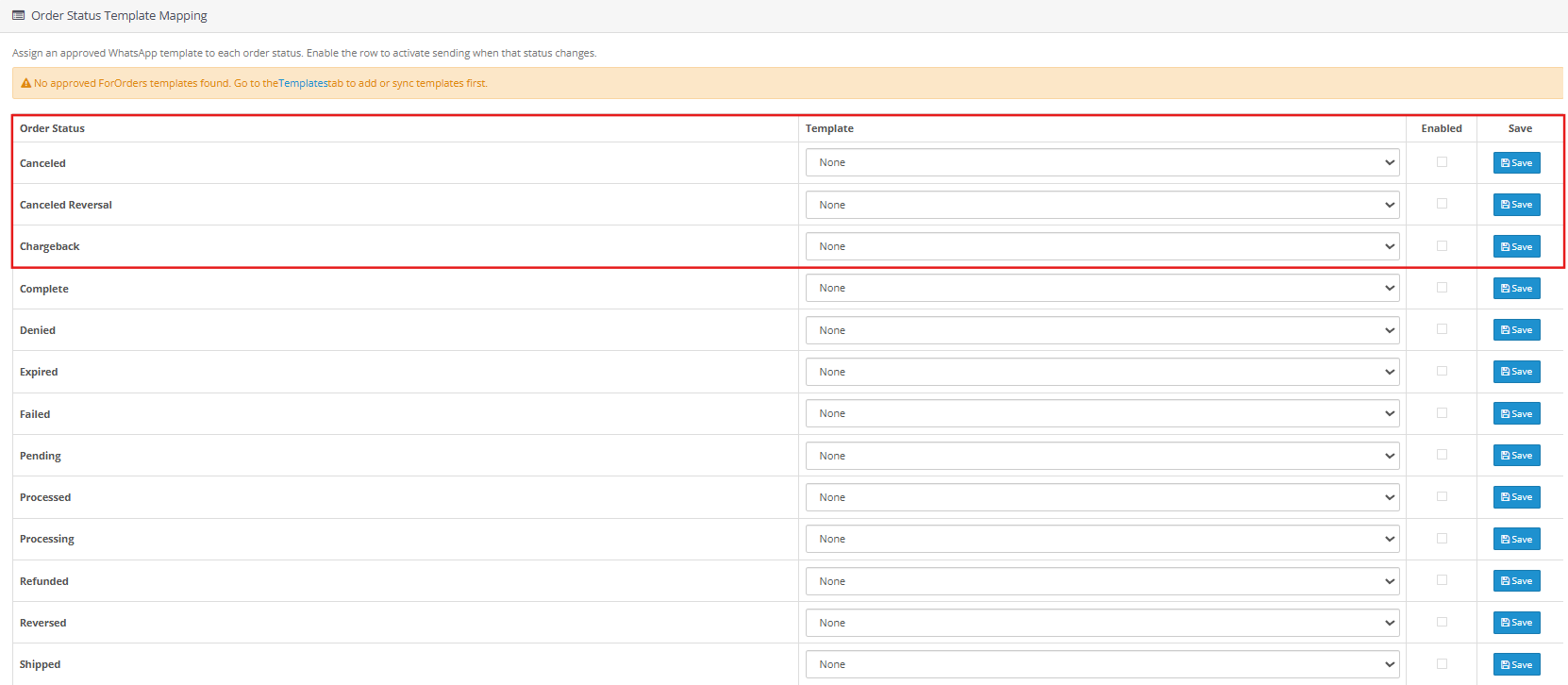Click the table icon beside Order Status Template Mapping
The image size is (1568, 685).
tap(18, 15)
